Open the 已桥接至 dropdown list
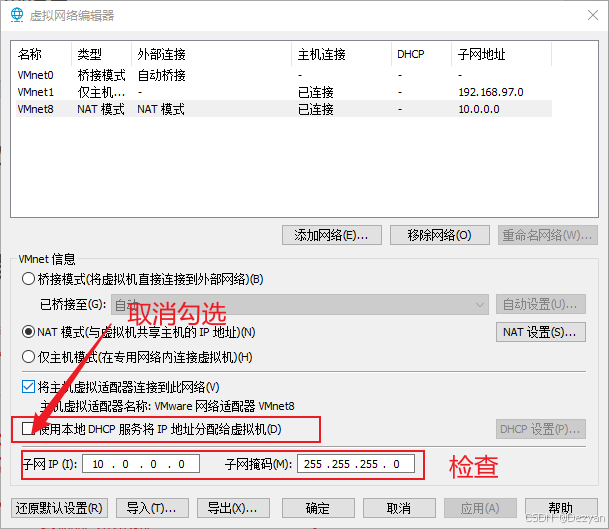The image size is (609, 529). coord(299,304)
